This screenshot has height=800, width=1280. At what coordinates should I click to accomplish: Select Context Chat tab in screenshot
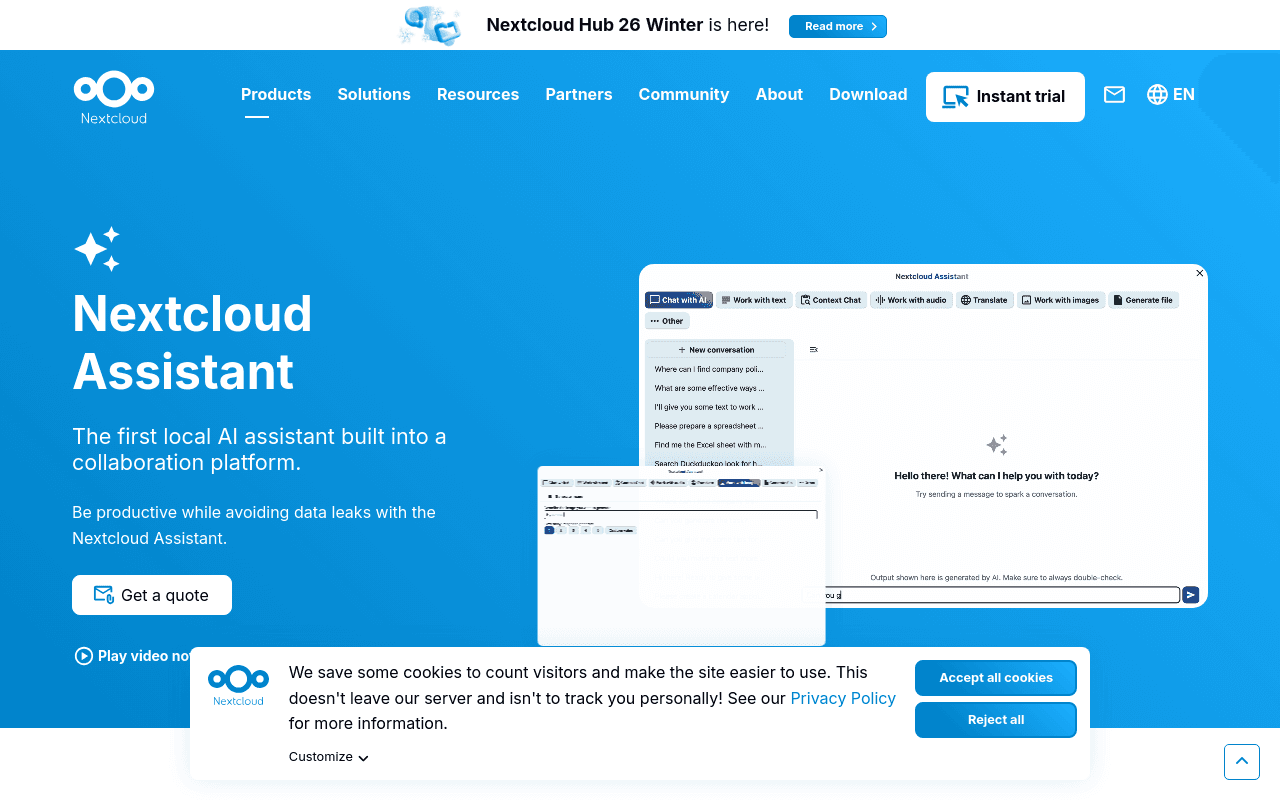[831, 300]
